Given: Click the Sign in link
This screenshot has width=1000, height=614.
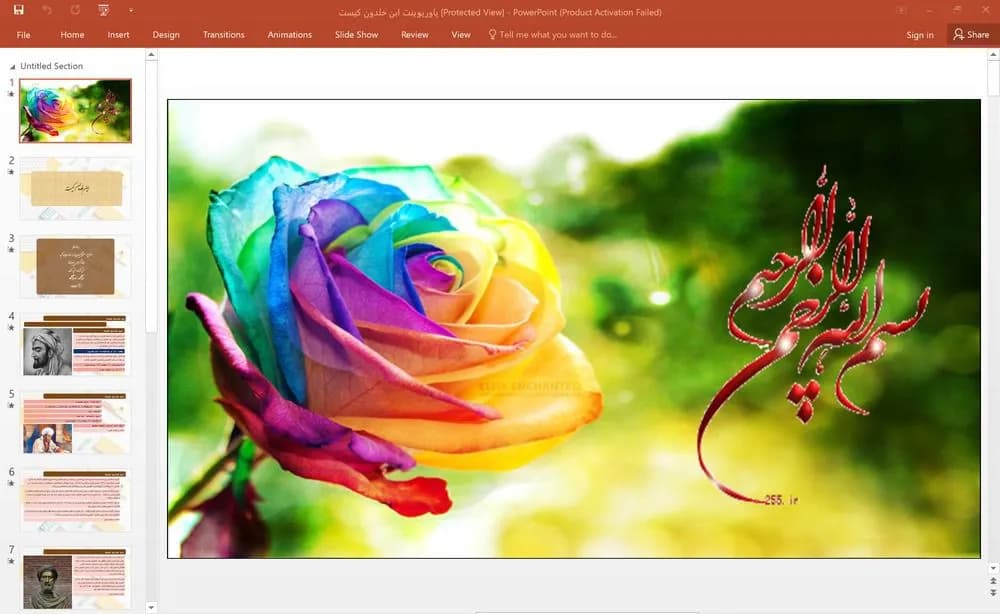Looking at the screenshot, I should point(920,35).
